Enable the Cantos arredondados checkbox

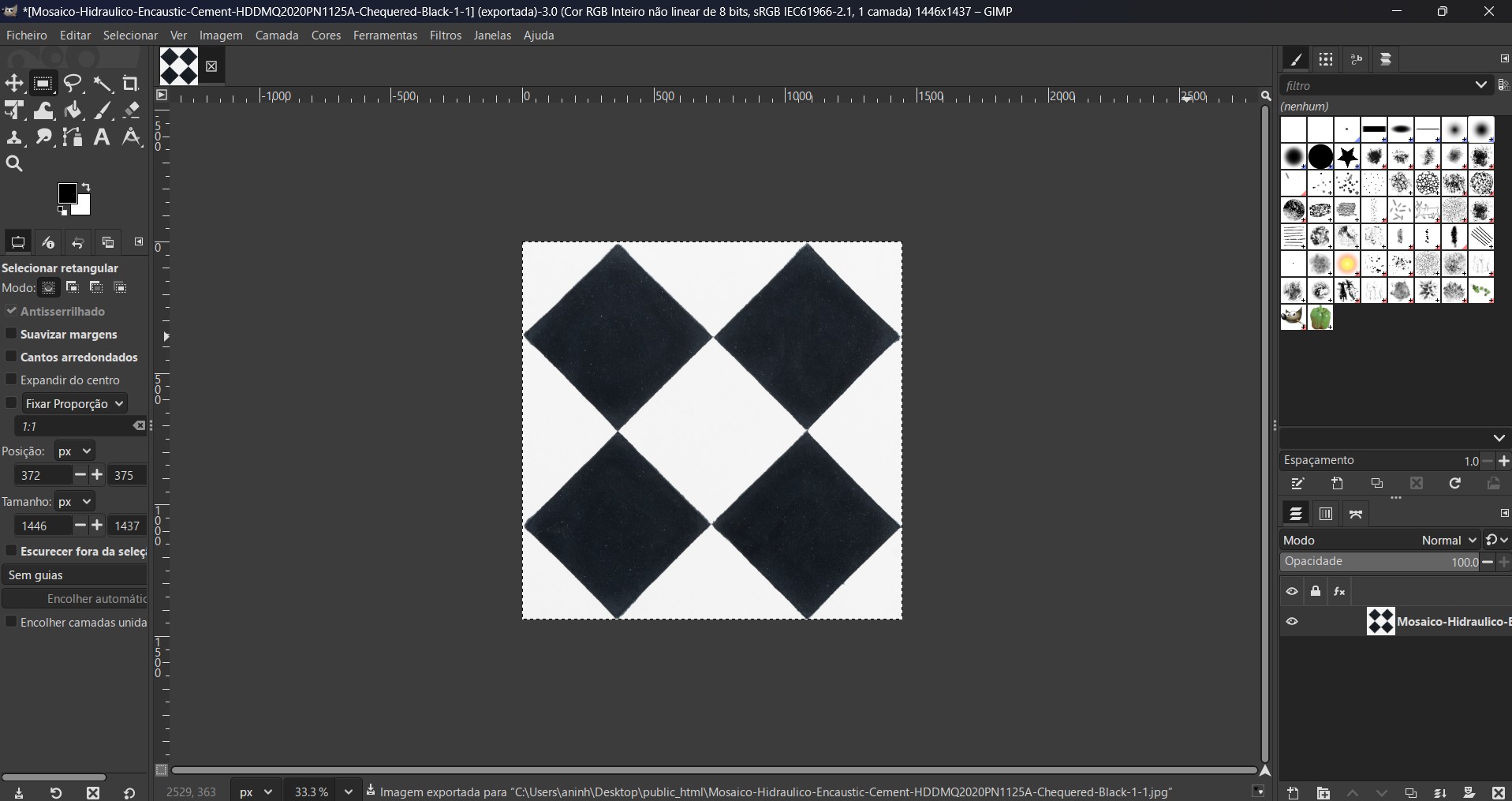coord(11,357)
